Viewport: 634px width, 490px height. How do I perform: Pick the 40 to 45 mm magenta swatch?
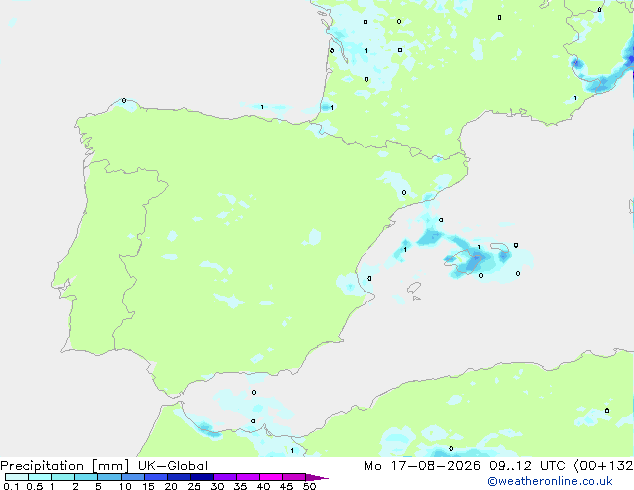[x=271, y=477]
